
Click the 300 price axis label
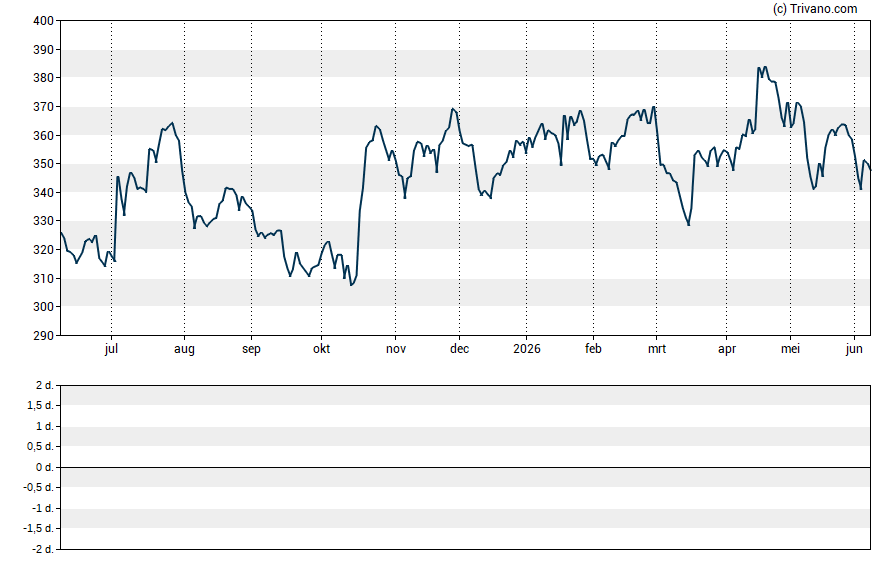(44, 307)
